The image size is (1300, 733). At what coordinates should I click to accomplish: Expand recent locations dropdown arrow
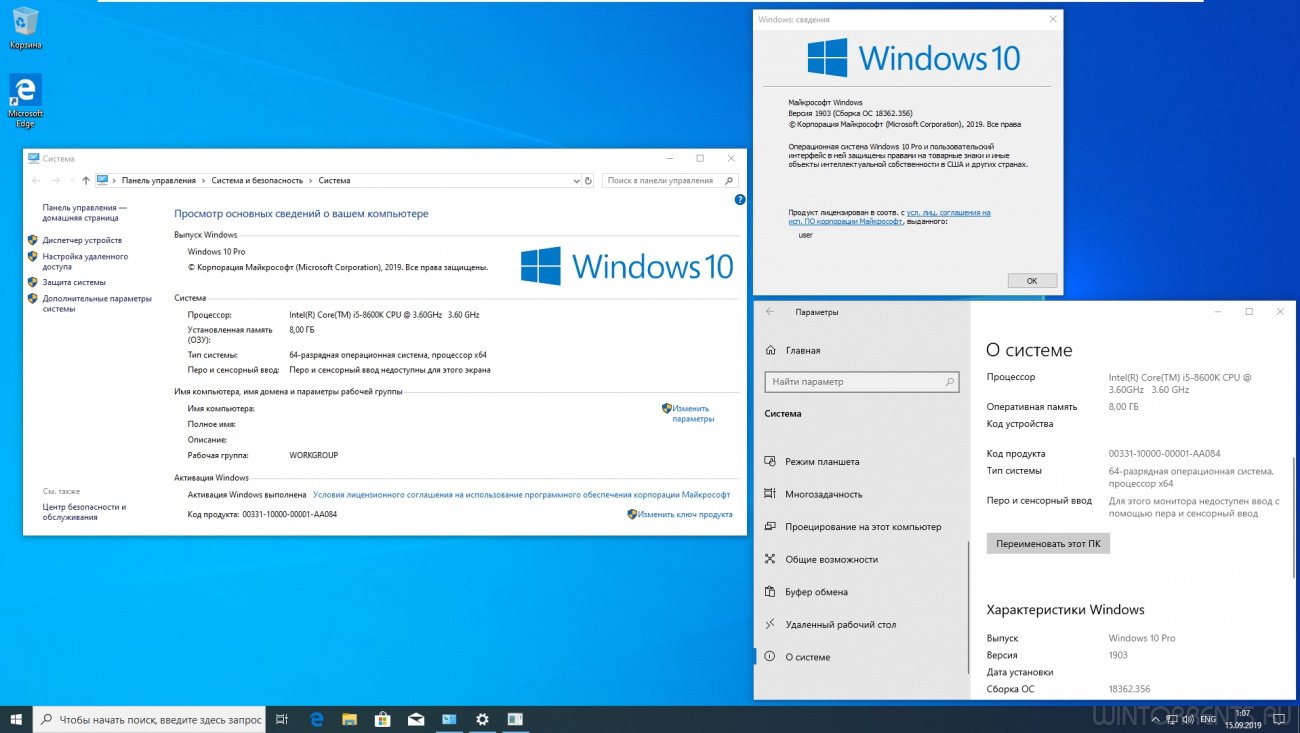(x=71, y=181)
